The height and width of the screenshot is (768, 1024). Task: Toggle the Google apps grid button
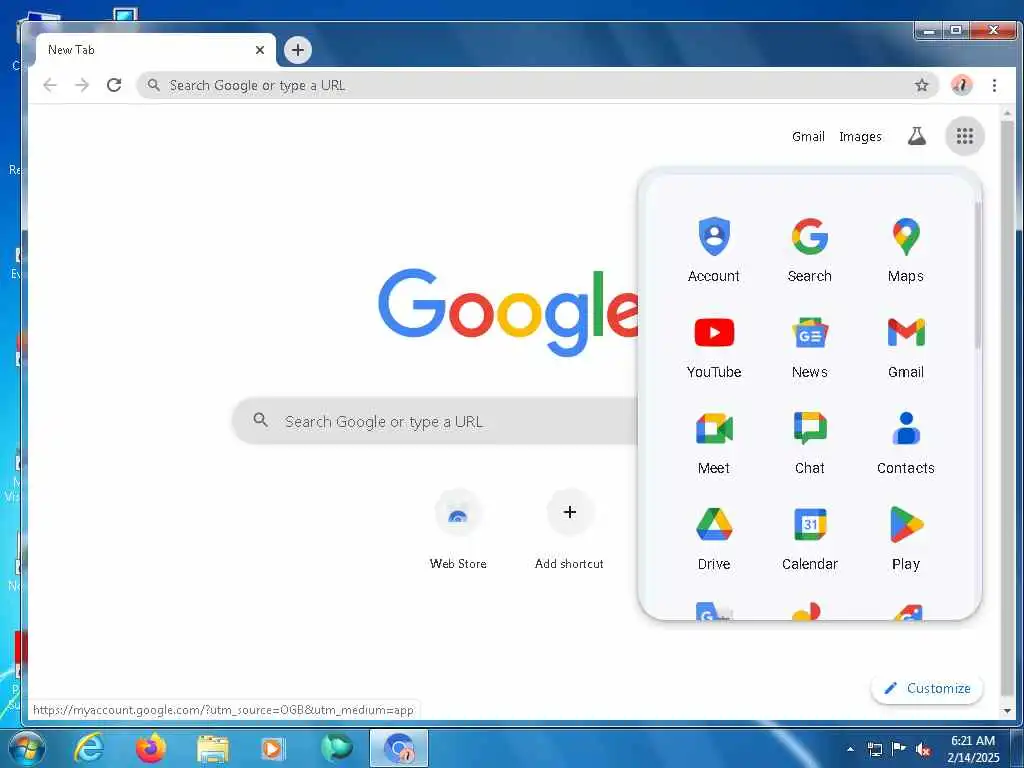965,136
